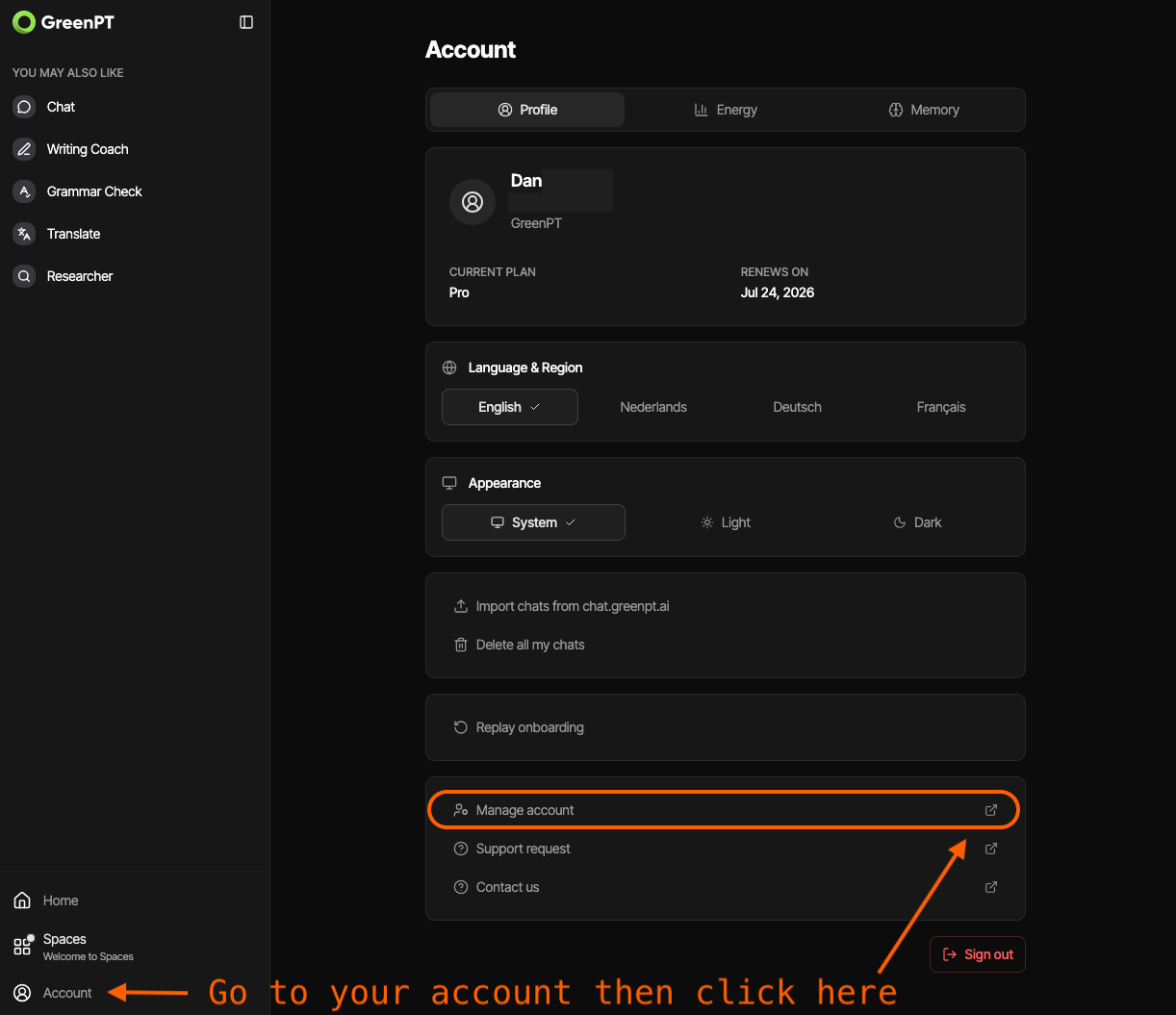Open Researcher from the sidebar

point(135,276)
